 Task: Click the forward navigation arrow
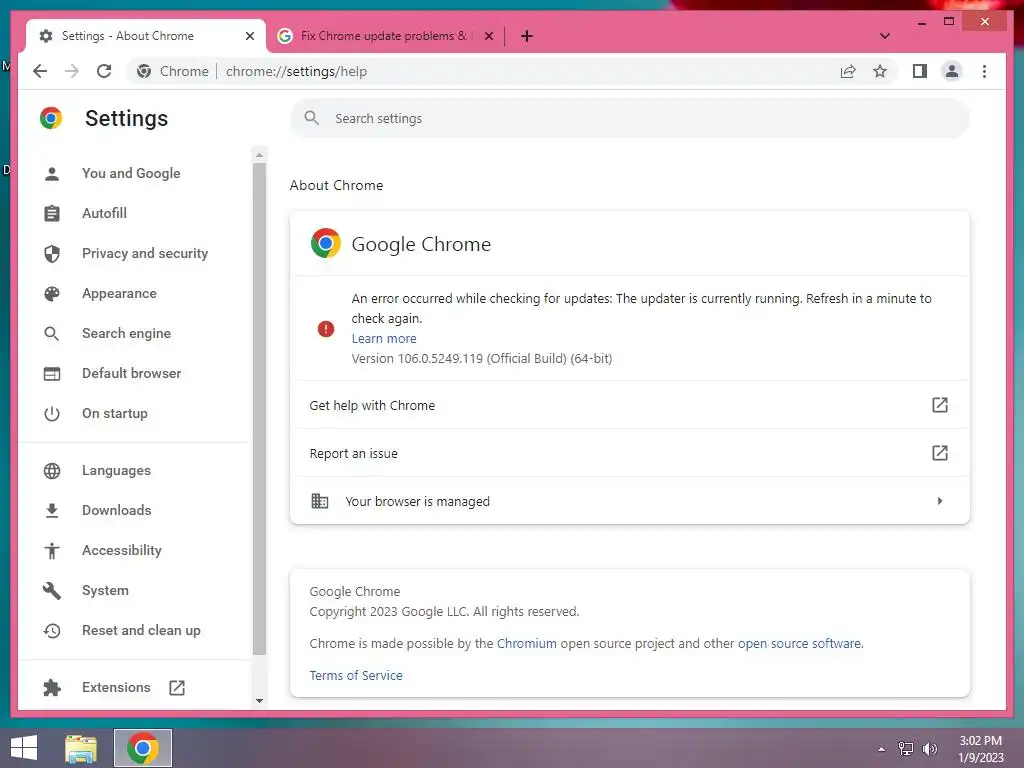72,71
